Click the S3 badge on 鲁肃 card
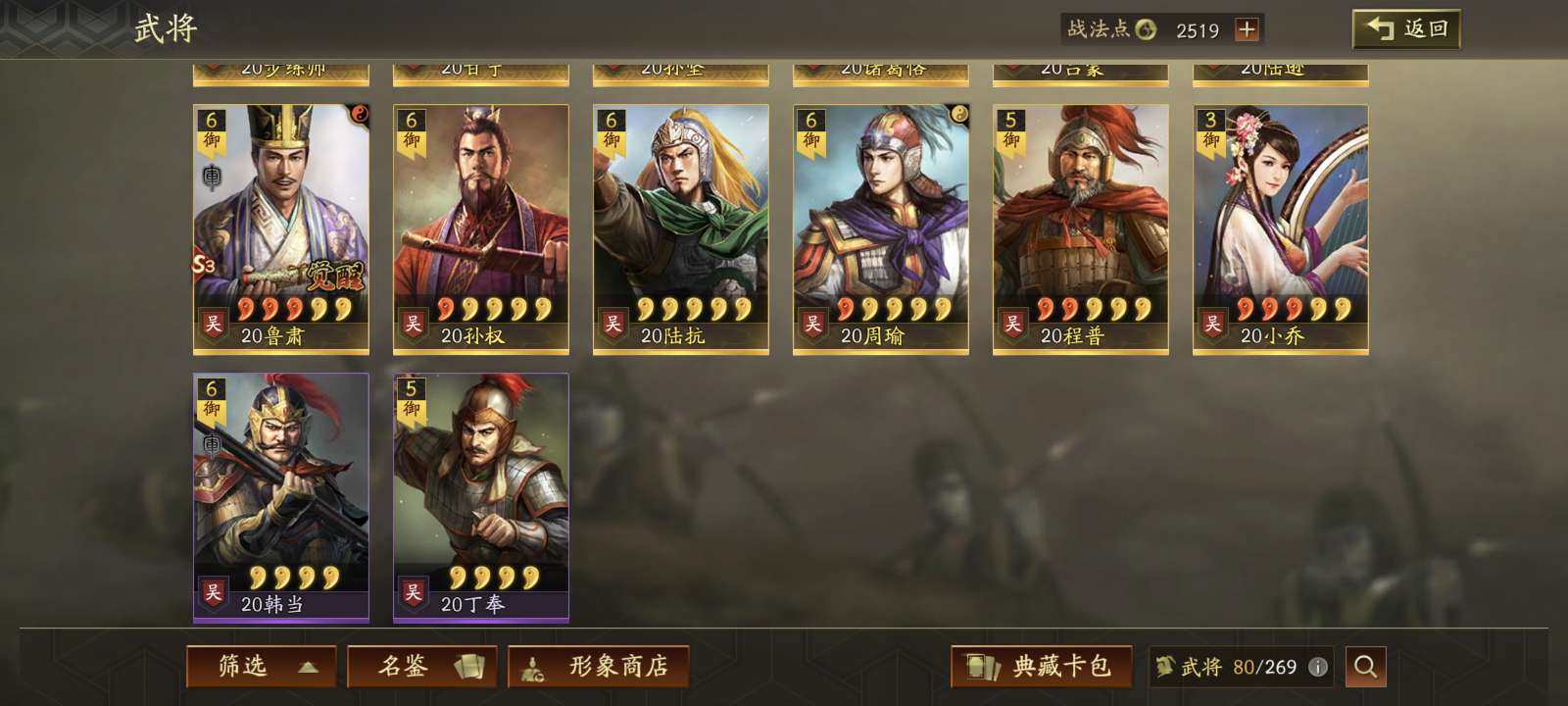 point(203,265)
